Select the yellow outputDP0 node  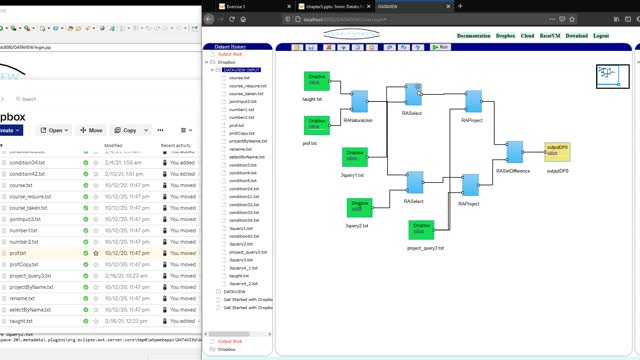pyautogui.click(x=557, y=152)
